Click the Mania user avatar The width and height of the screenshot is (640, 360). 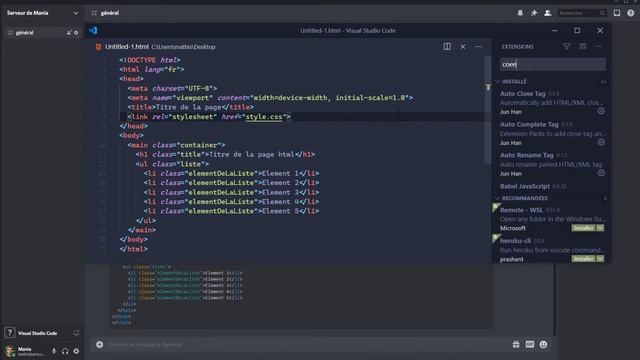(10, 351)
